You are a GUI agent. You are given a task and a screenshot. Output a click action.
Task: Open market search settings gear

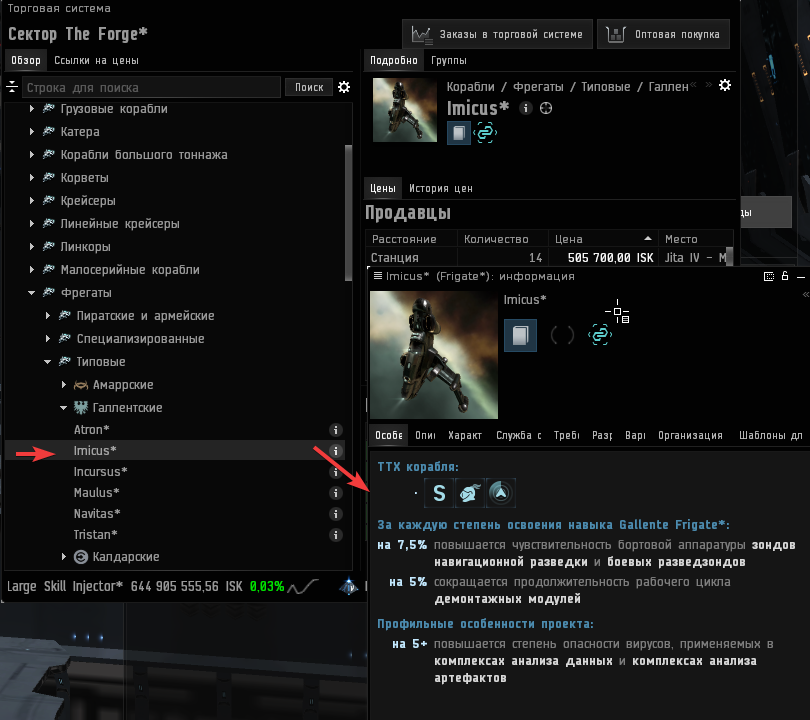coord(344,87)
